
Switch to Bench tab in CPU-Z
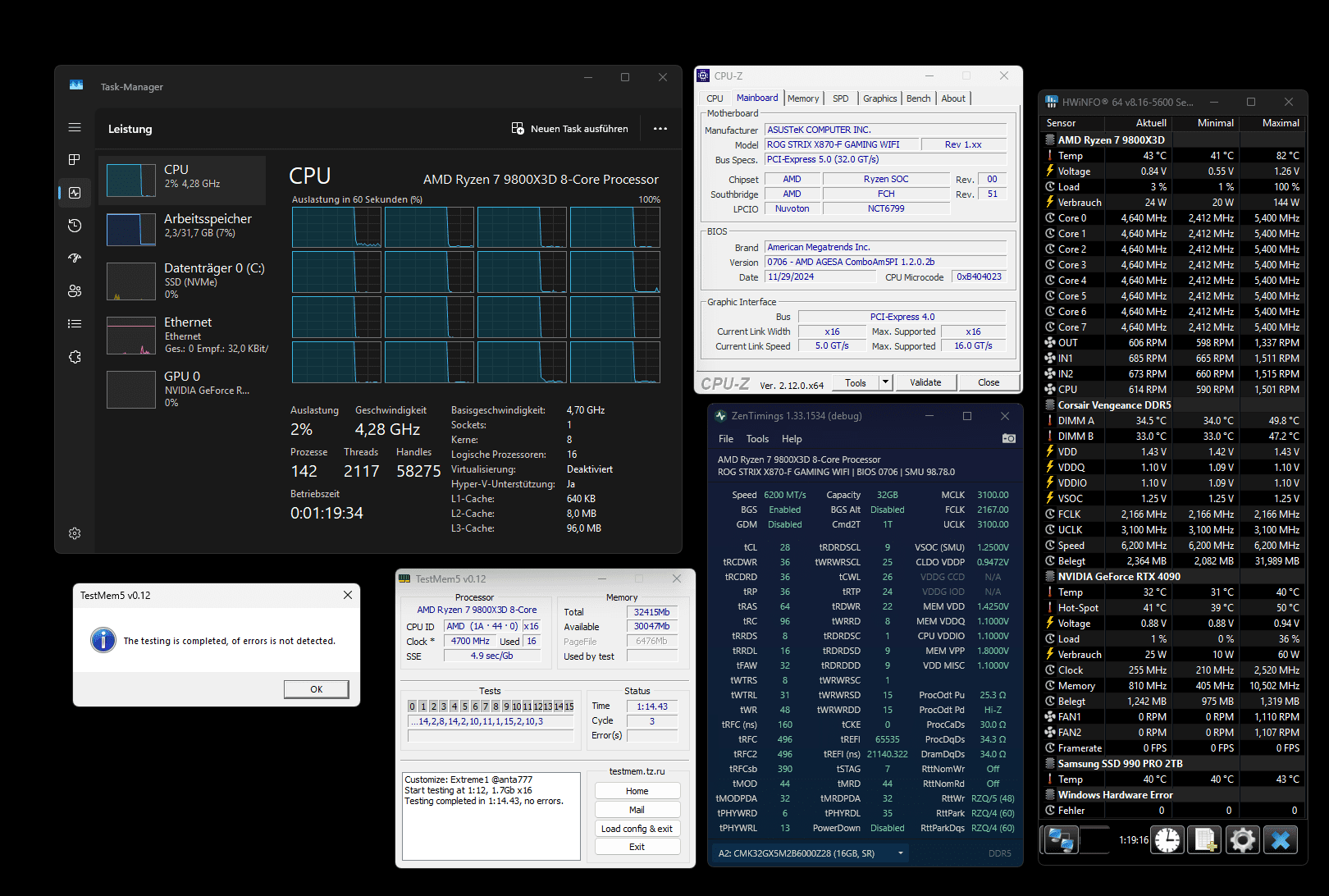coord(919,98)
